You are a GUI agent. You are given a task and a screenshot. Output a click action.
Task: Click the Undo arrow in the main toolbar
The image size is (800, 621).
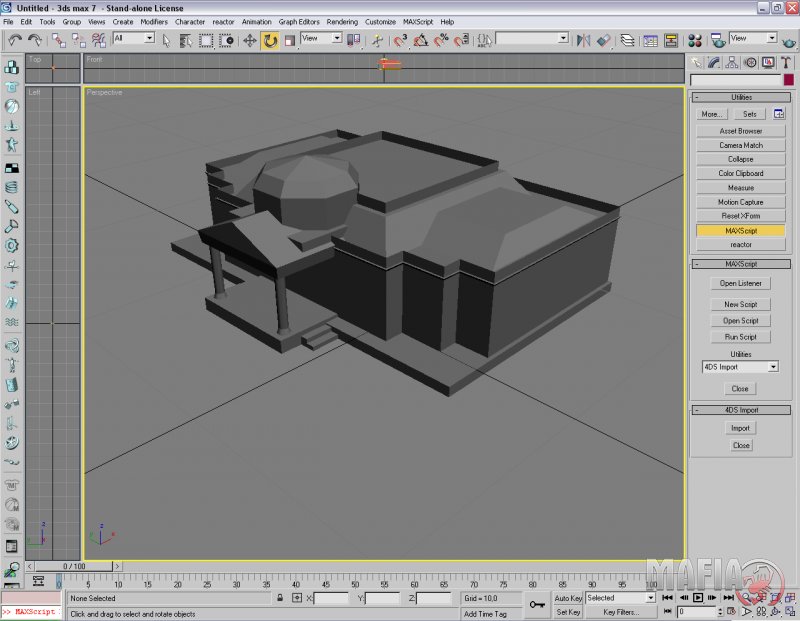click(14, 40)
